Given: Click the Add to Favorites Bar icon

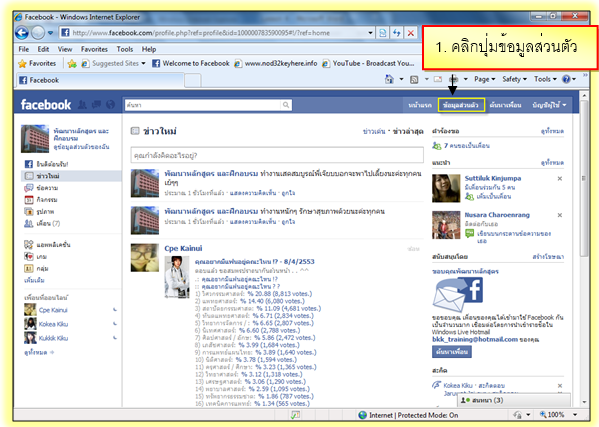Looking at the screenshot, I should pos(72,64).
